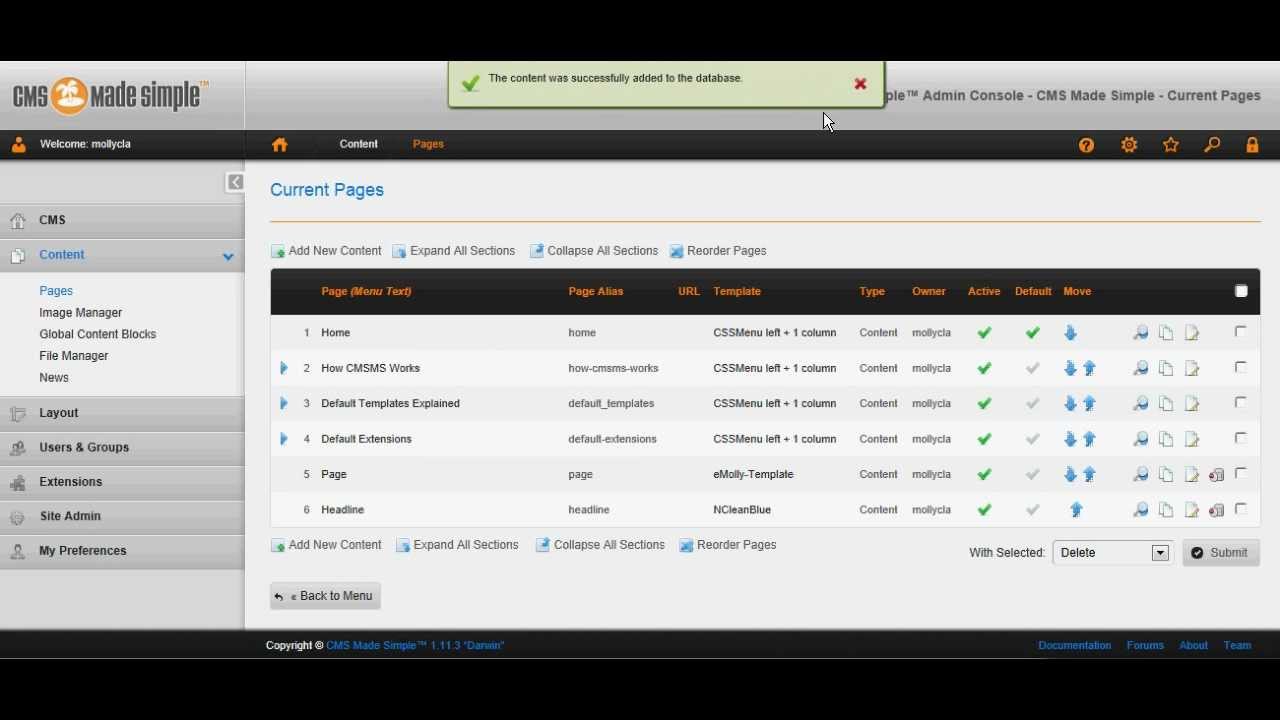The height and width of the screenshot is (720, 1280).
Task: Click top Collapse All Sections link
Action: [594, 251]
